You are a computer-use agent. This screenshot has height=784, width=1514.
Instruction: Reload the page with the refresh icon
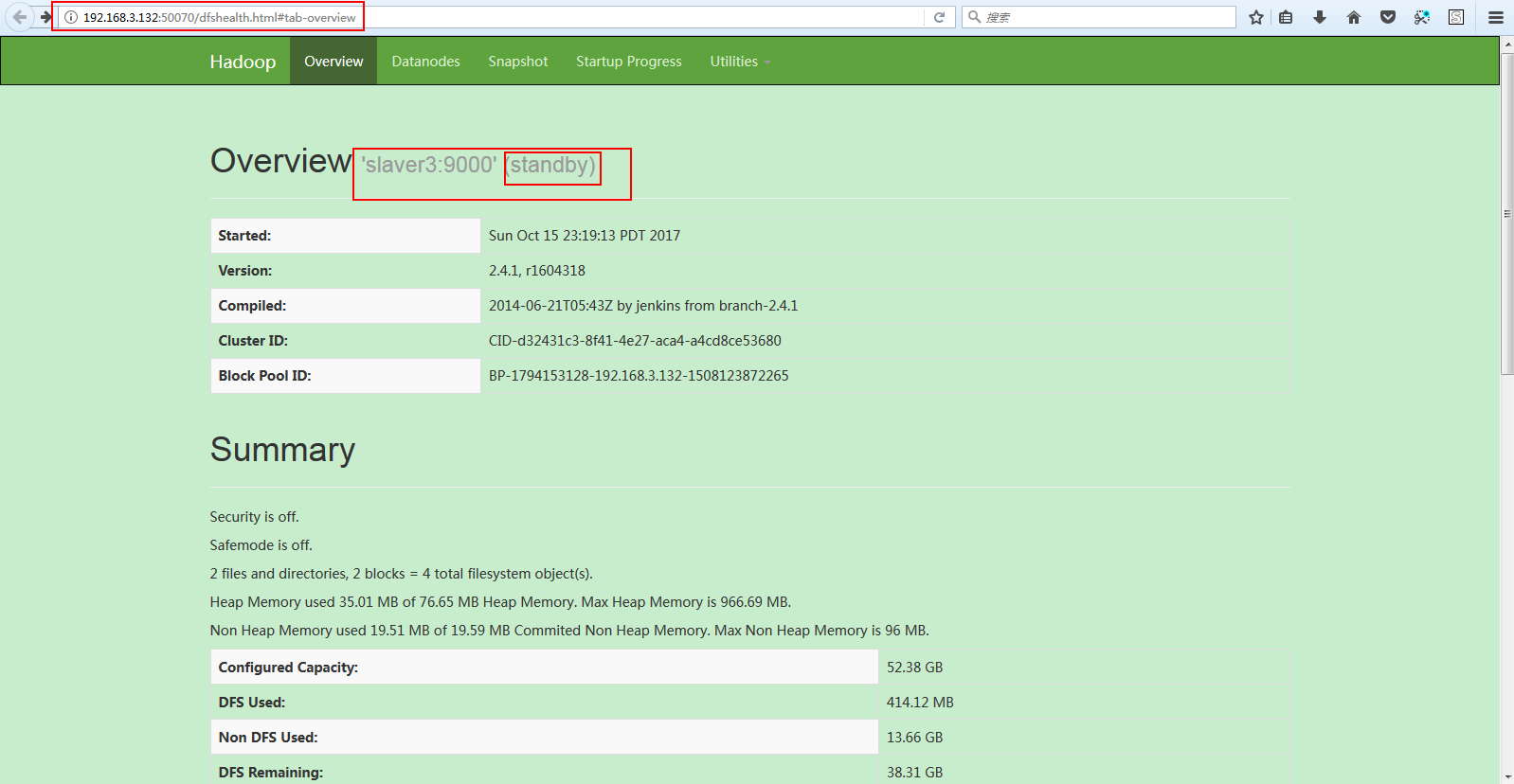[939, 17]
